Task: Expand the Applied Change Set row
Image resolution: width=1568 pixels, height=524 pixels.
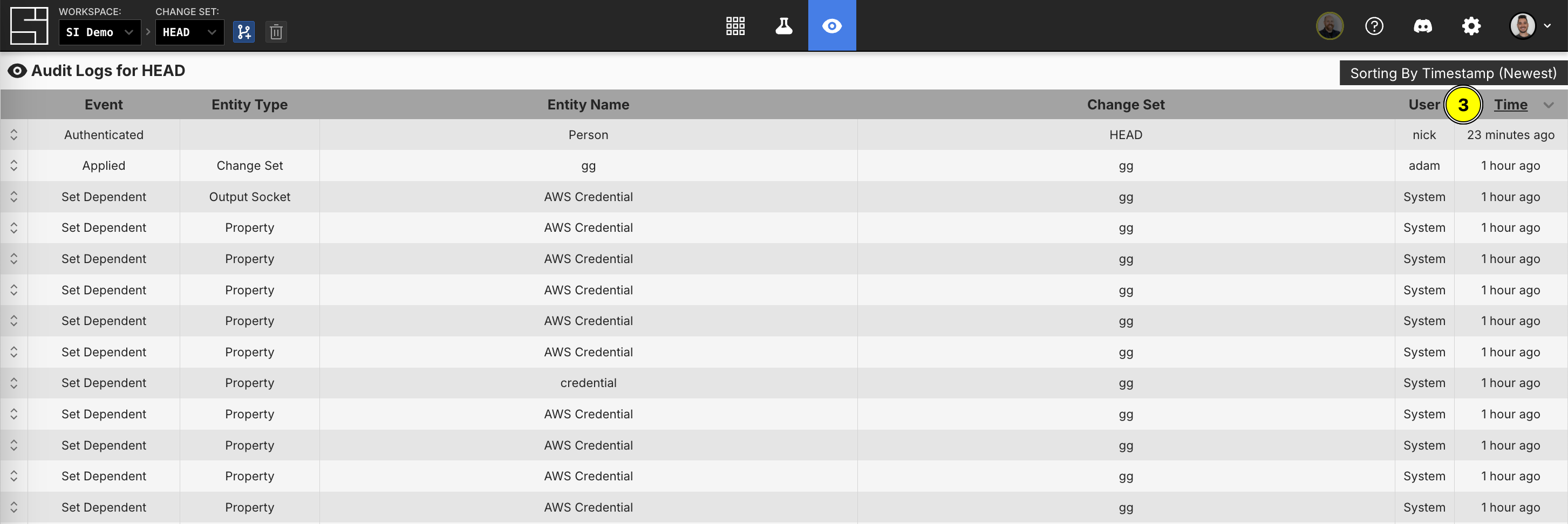Action: click(x=14, y=166)
